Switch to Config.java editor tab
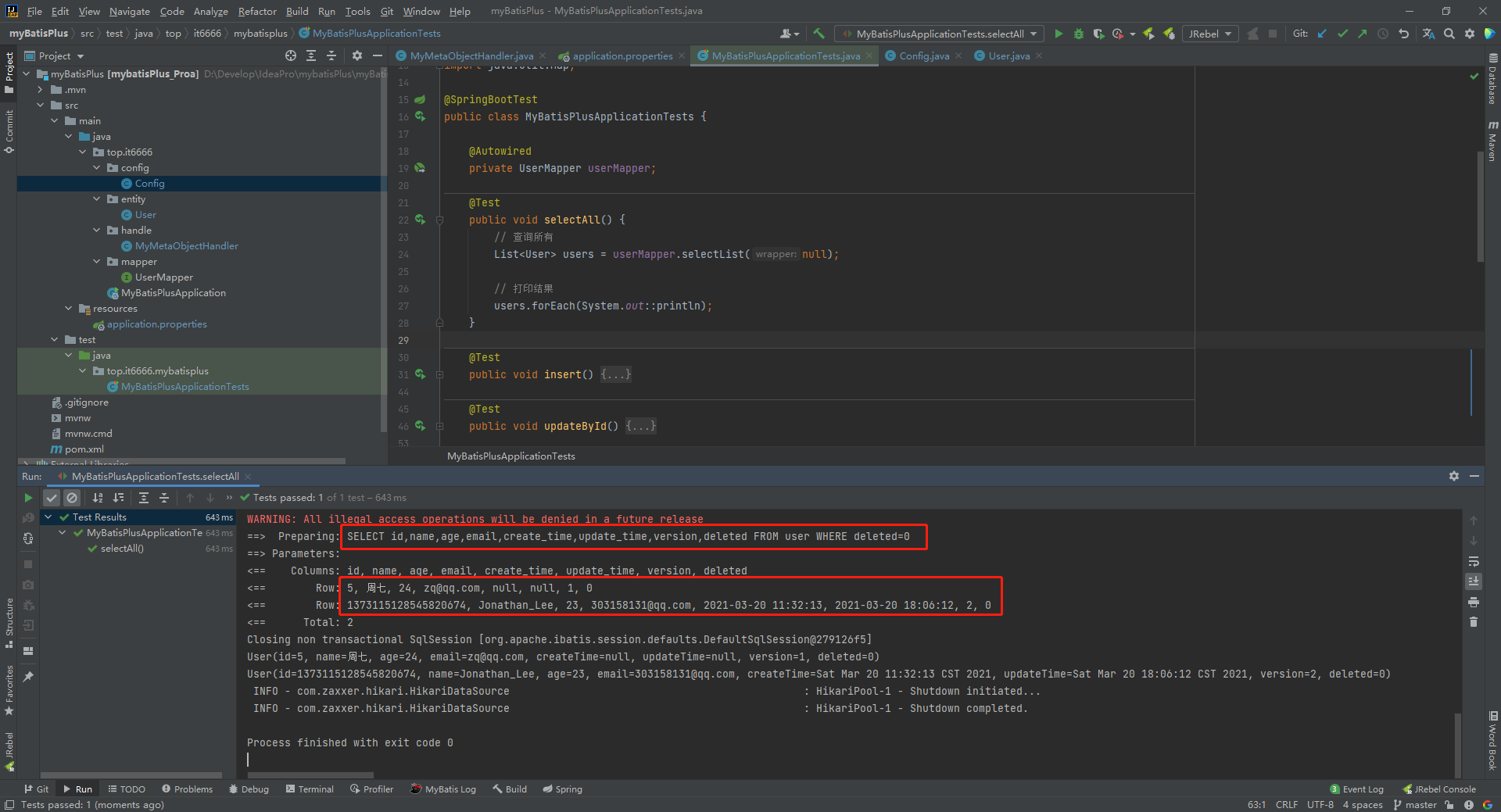1501x812 pixels. (x=923, y=55)
